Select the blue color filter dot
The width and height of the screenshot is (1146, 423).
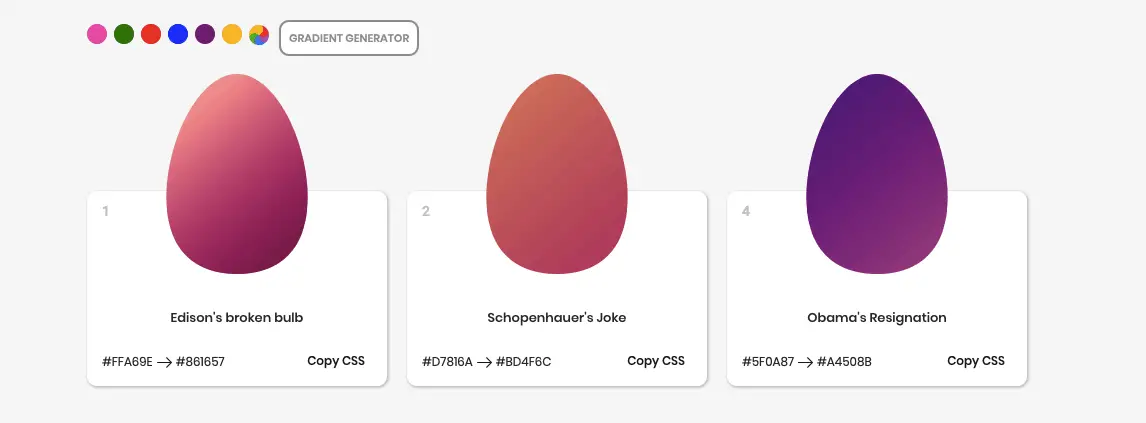point(178,34)
